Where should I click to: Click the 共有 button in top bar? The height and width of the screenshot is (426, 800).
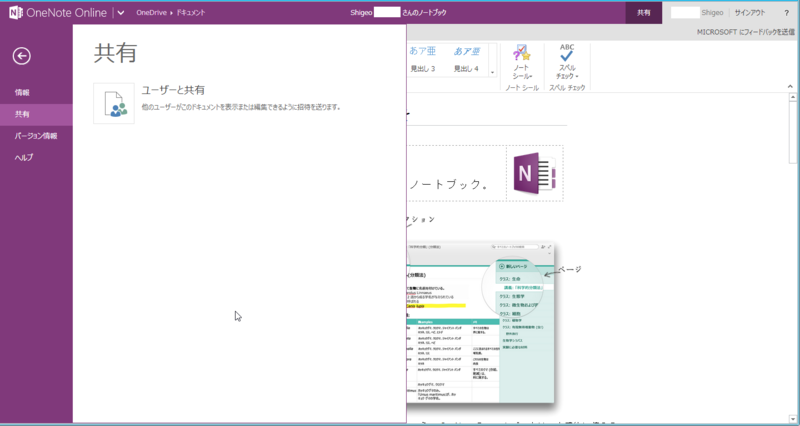pyautogui.click(x=644, y=13)
